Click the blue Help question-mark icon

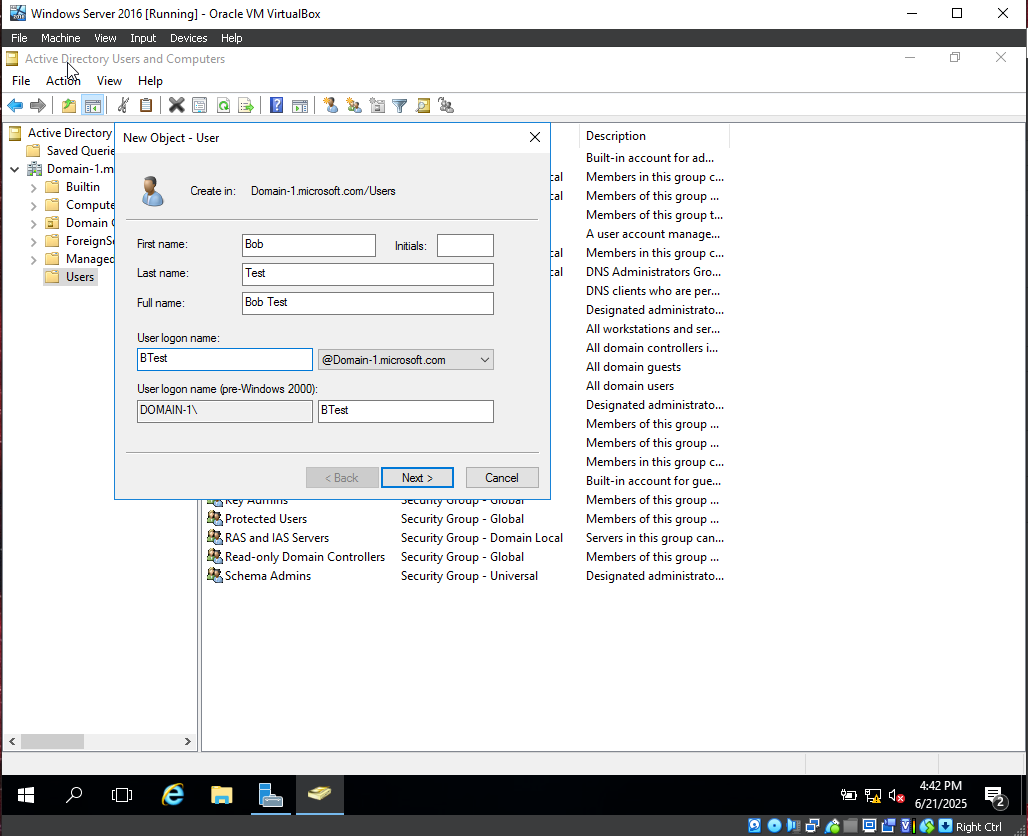point(277,106)
